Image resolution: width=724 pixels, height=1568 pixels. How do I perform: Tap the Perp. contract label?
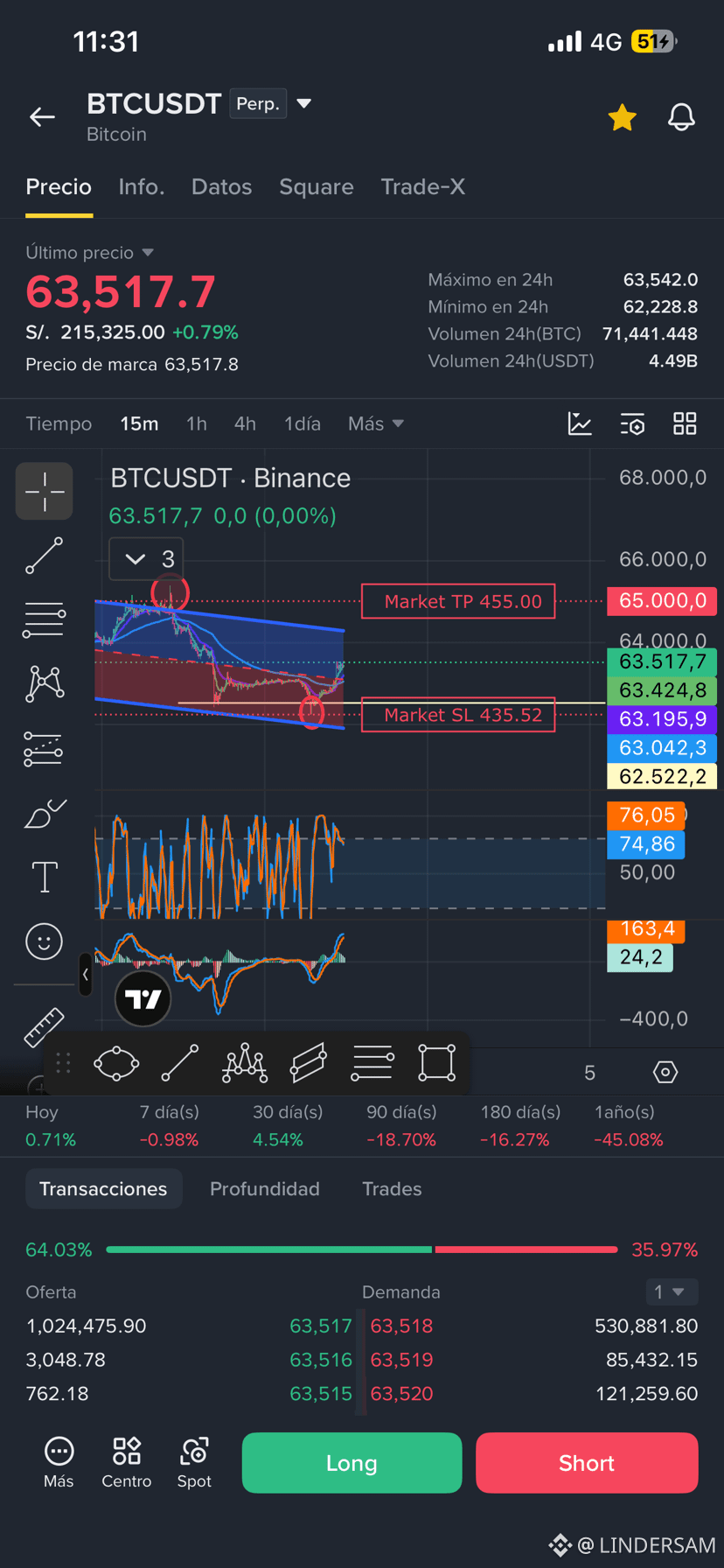point(258,103)
